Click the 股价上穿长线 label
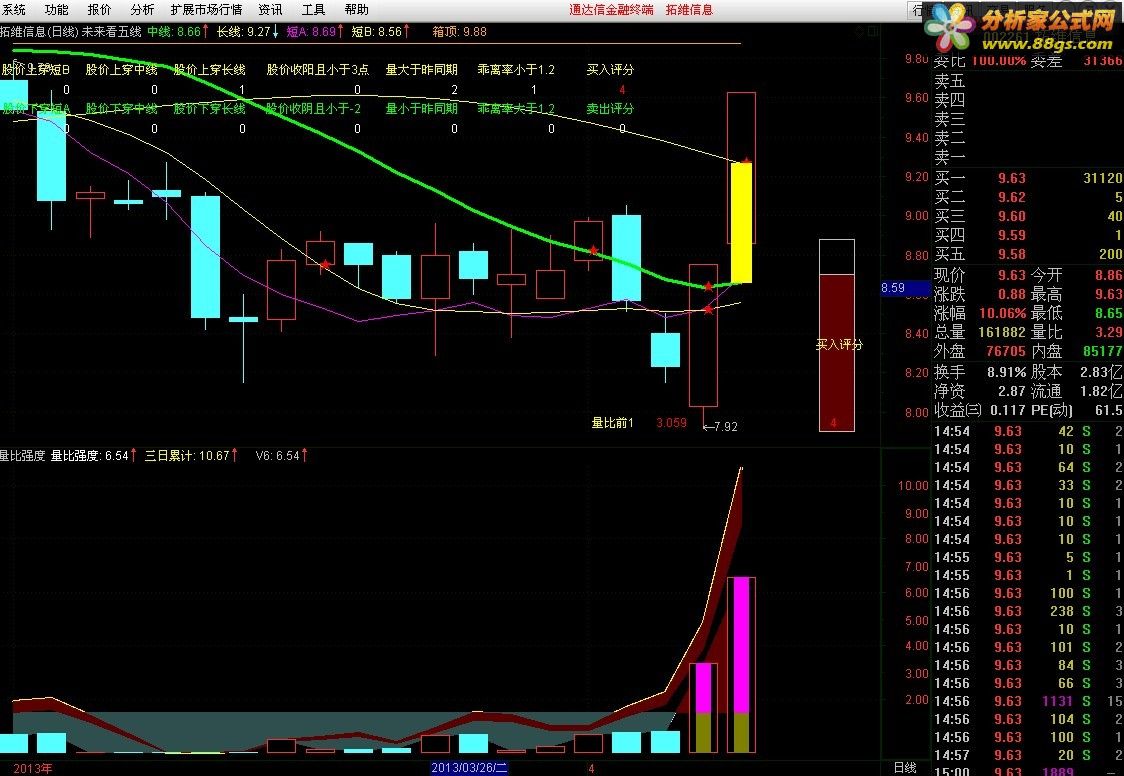Screen dimensions: 1124x776 coord(209,70)
